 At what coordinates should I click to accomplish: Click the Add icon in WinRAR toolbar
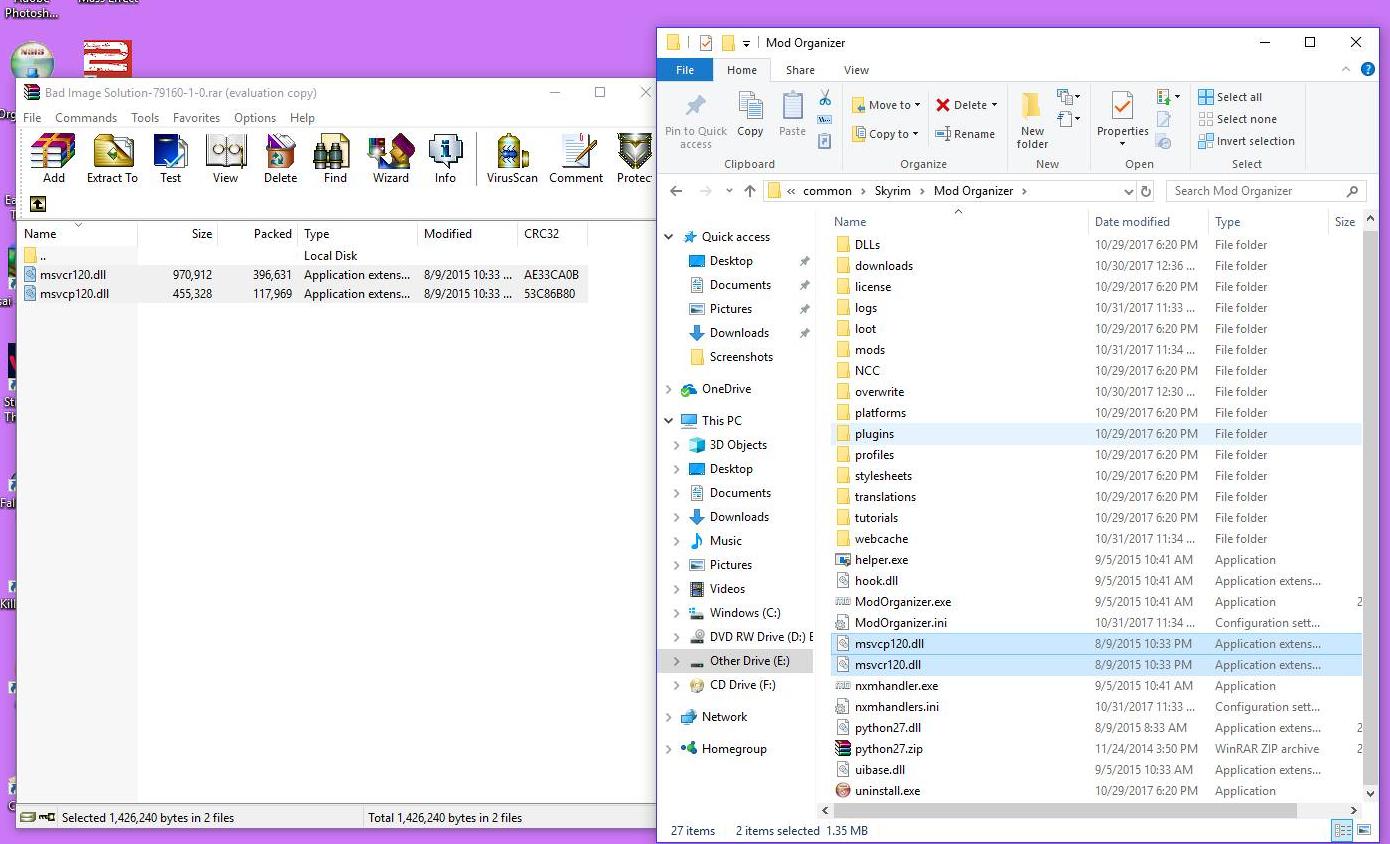(x=53, y=158)
